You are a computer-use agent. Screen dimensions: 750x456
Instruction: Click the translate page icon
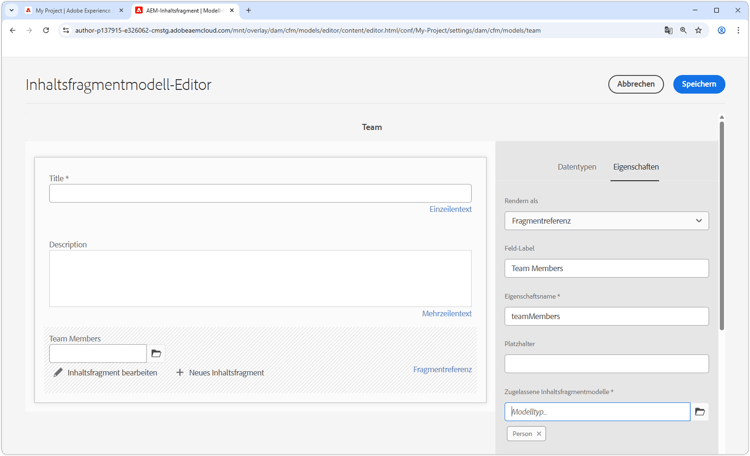point(668,30)
